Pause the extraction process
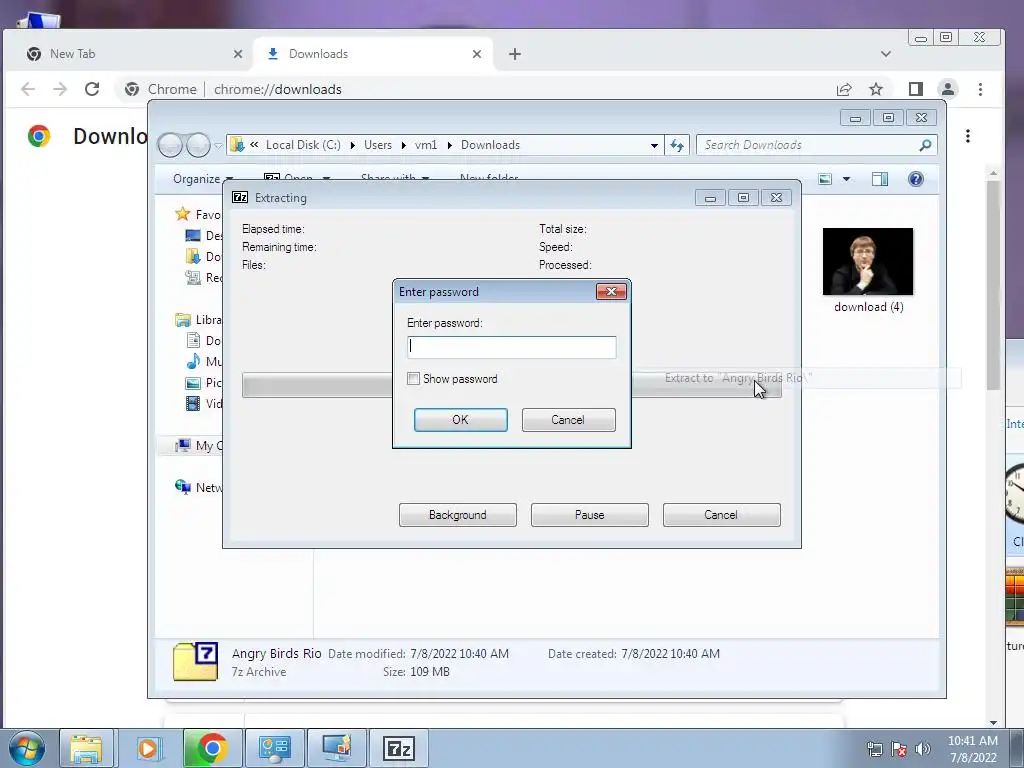This screenshot has width=1024, height=768. (590, 515)
